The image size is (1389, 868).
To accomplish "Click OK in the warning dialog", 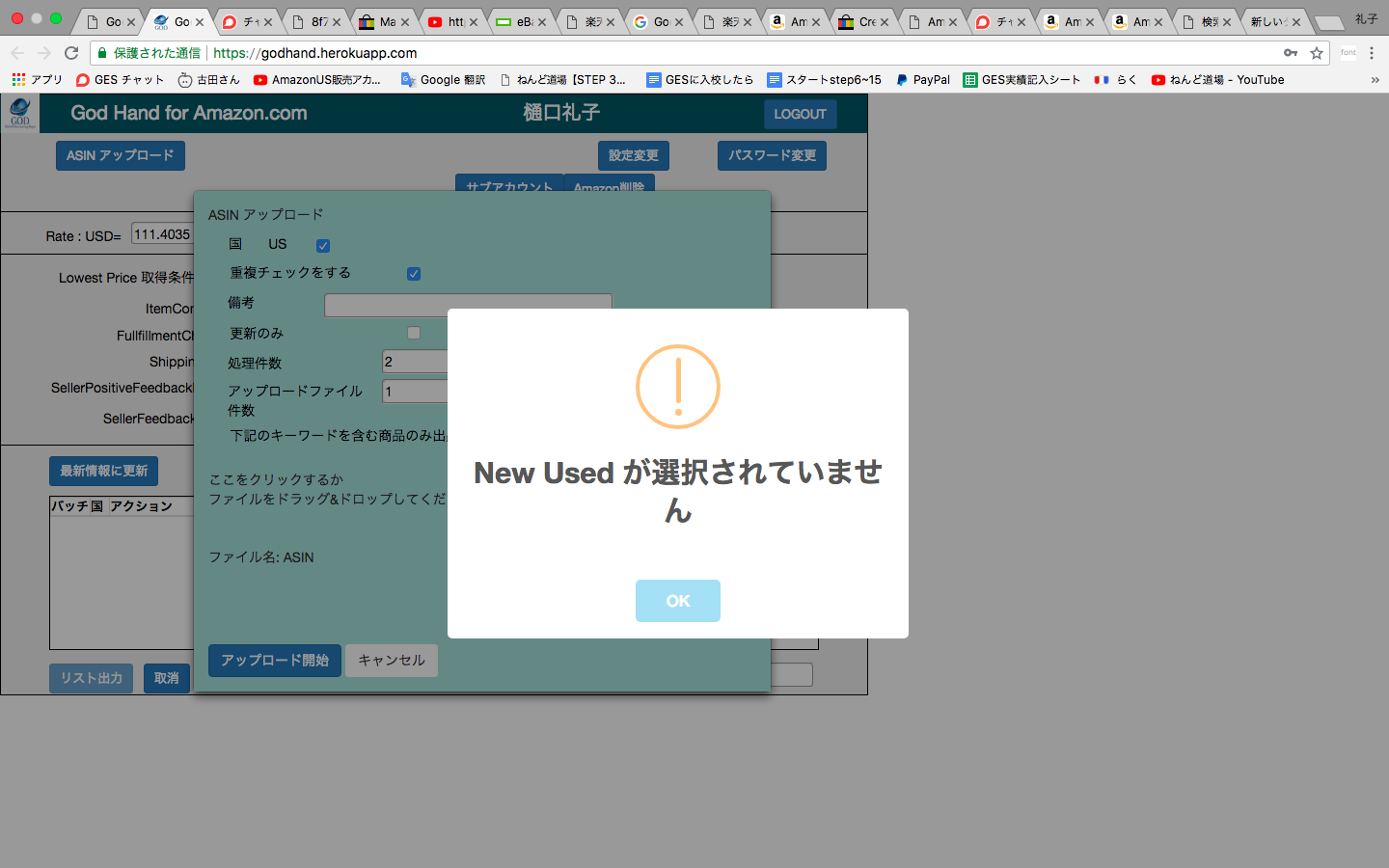I will (x=677, y=601).
